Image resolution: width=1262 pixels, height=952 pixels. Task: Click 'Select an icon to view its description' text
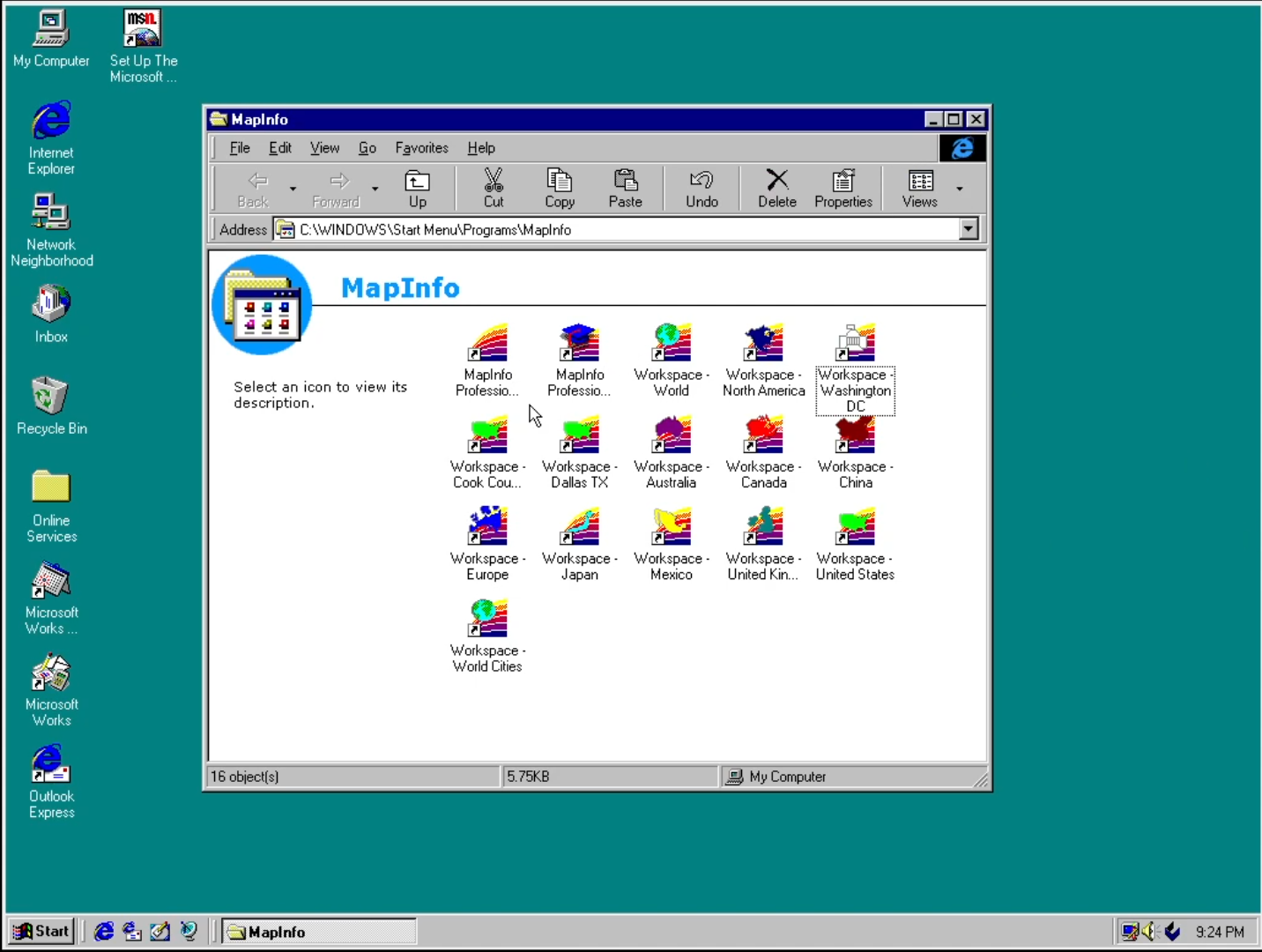point(321,395)
